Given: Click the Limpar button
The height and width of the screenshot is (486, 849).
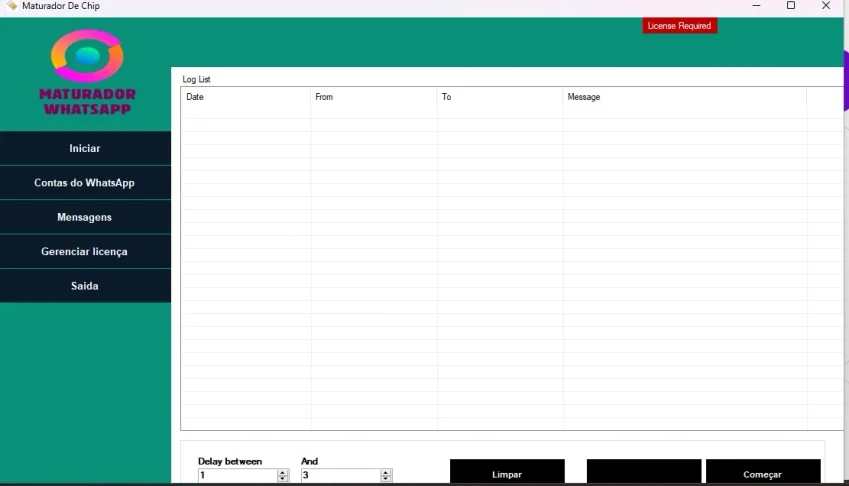Looking at the screenshot, I should pyautogui.click(x=507, y=472).
